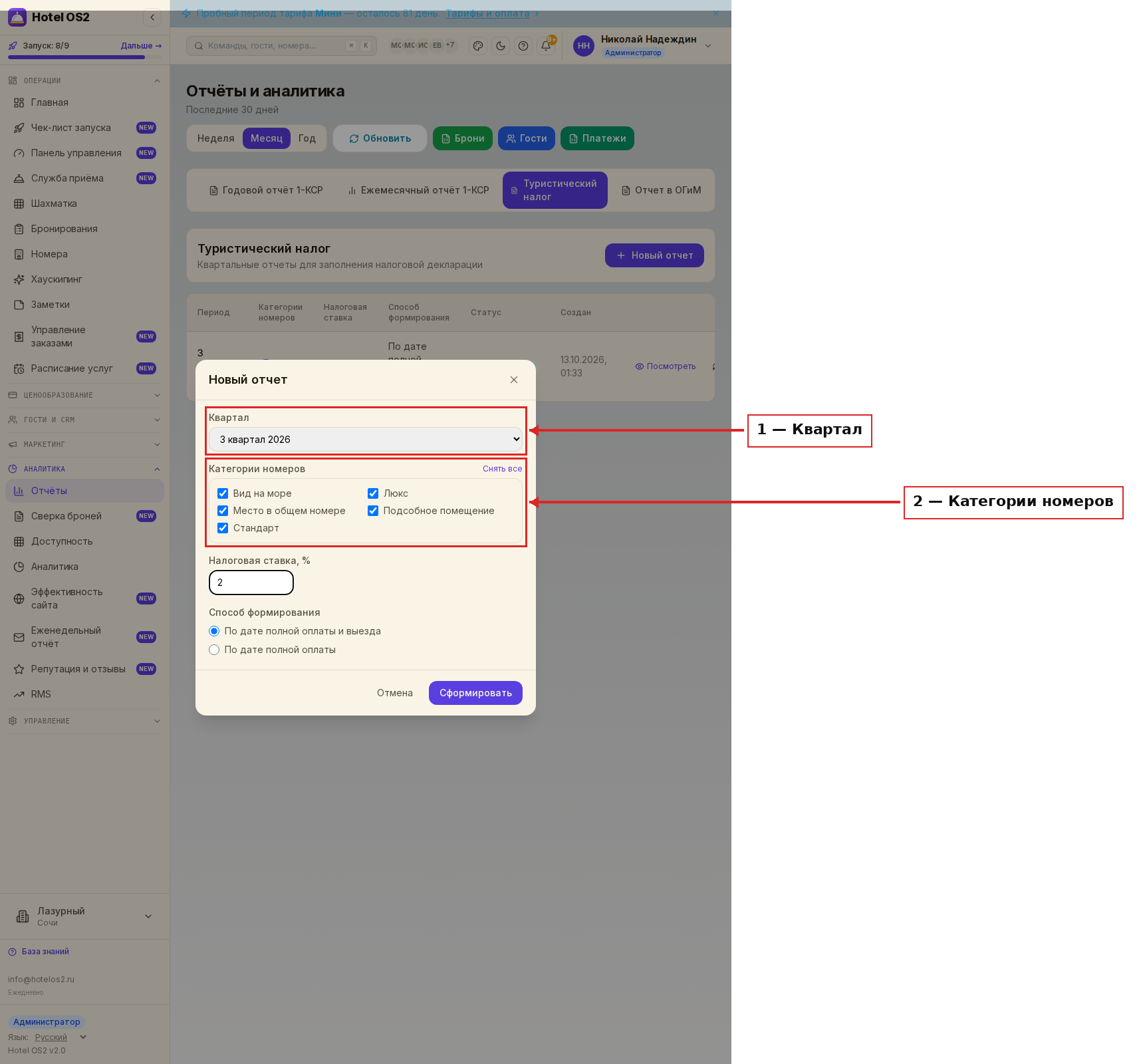Open RMS in sidebar
This screenshot has height=1064, width=1139.
(x=84, y=694)
